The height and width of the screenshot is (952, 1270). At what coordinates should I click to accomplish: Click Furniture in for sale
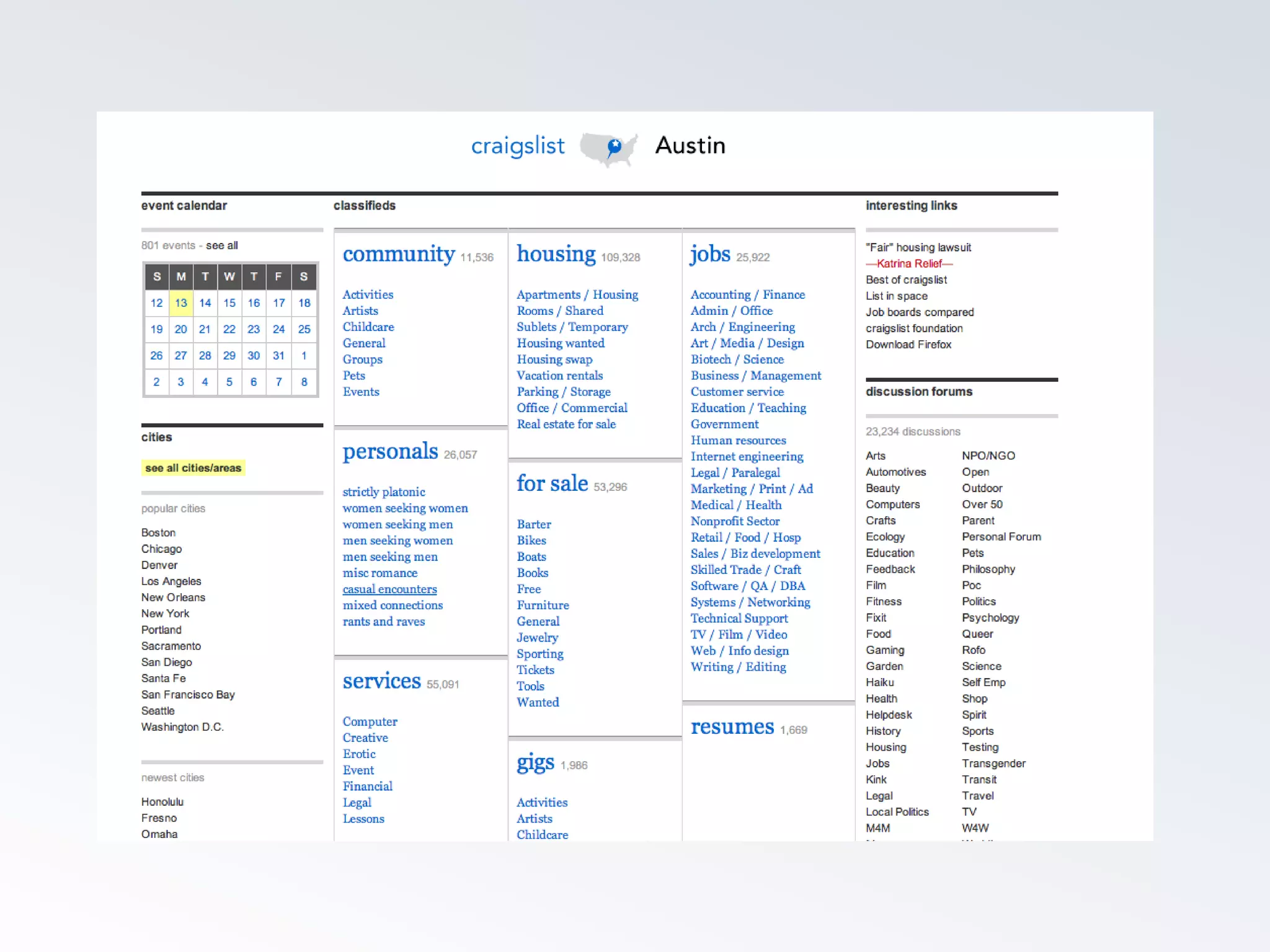coord(543,606)
